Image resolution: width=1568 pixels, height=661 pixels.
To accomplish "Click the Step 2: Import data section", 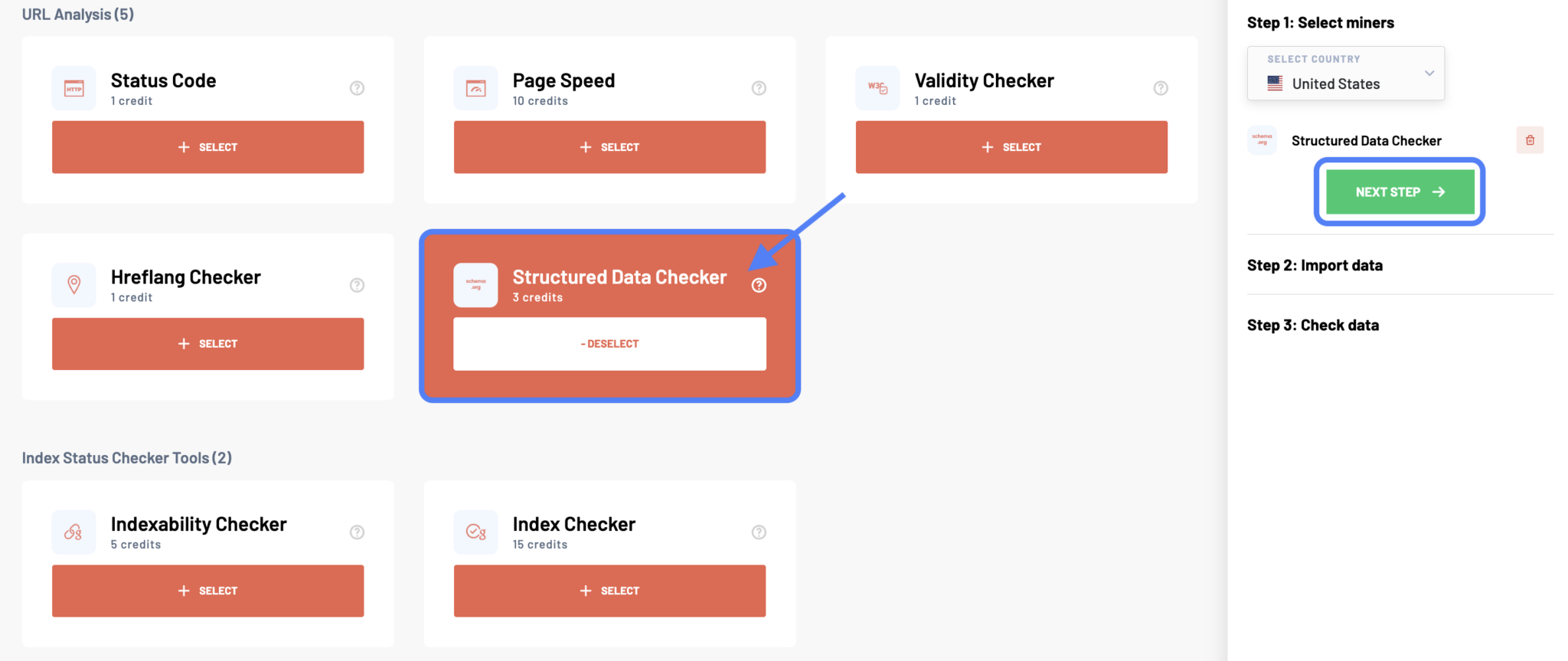I will tap(1315, 264).
